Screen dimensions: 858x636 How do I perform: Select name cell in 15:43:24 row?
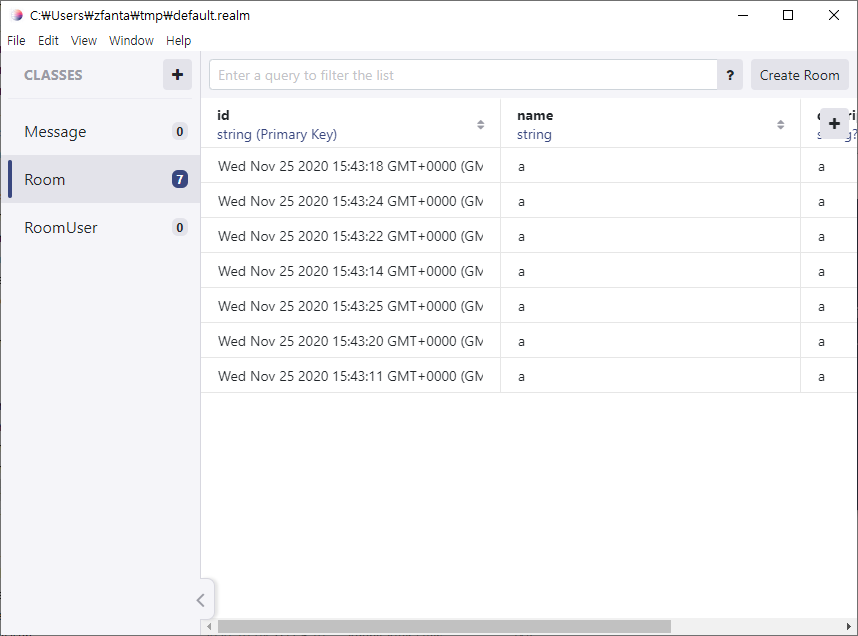[651, 201]
